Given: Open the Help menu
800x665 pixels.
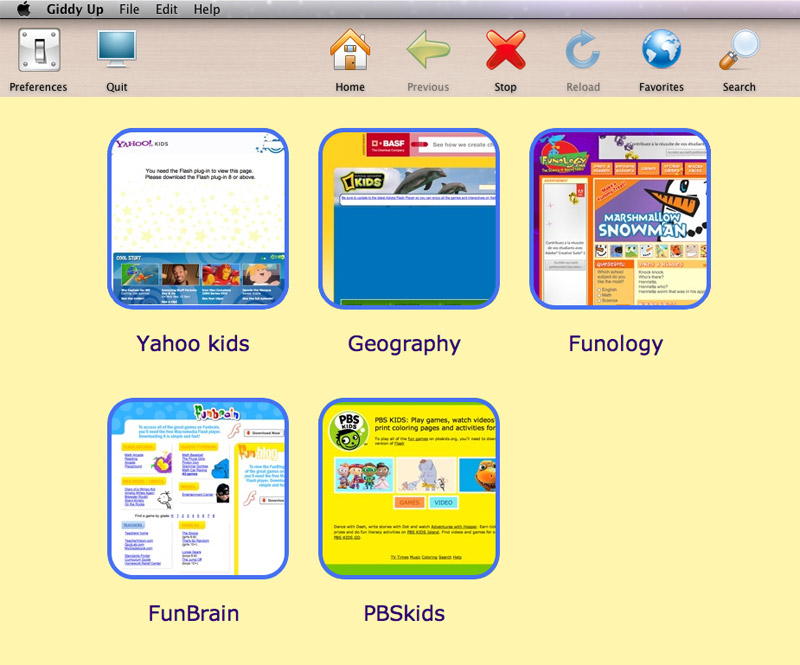Looking at the screenshot, I should coord(207,9).
